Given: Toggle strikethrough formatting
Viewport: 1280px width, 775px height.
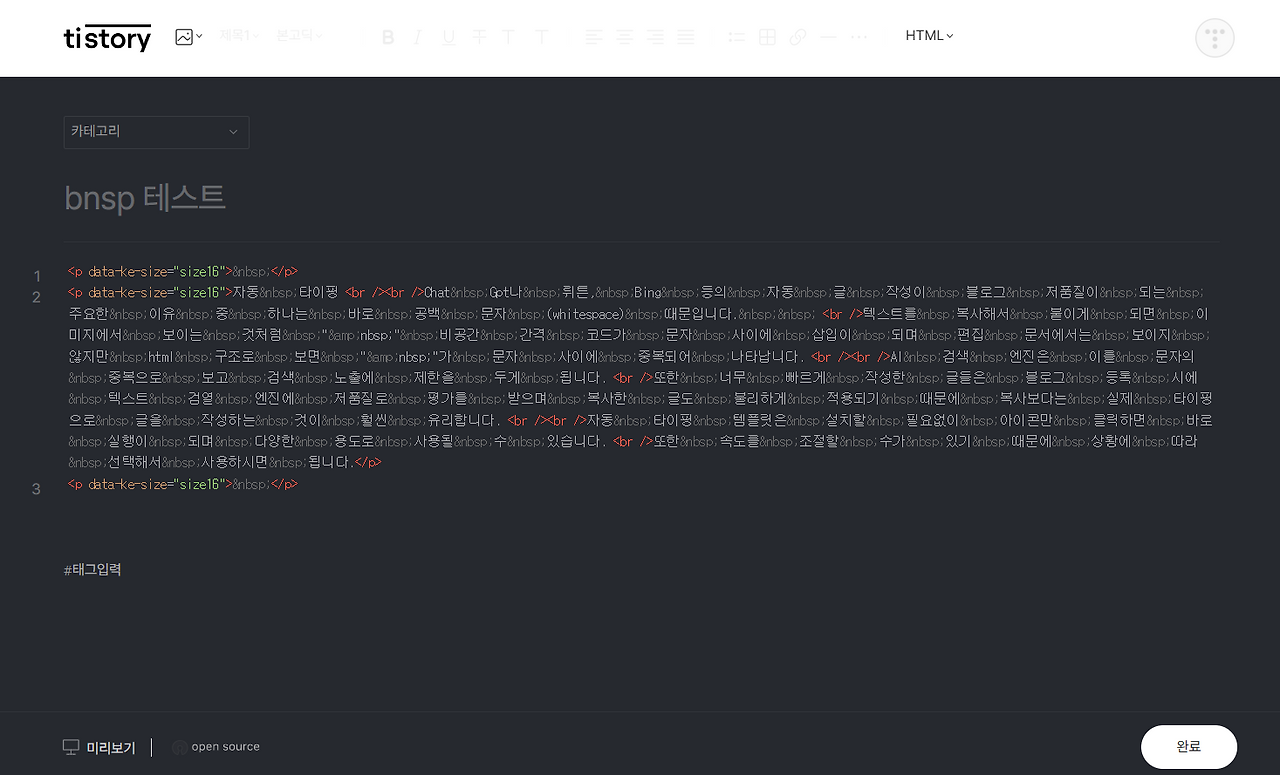Looking at the screenshot, I should click(x=479, y=37).
